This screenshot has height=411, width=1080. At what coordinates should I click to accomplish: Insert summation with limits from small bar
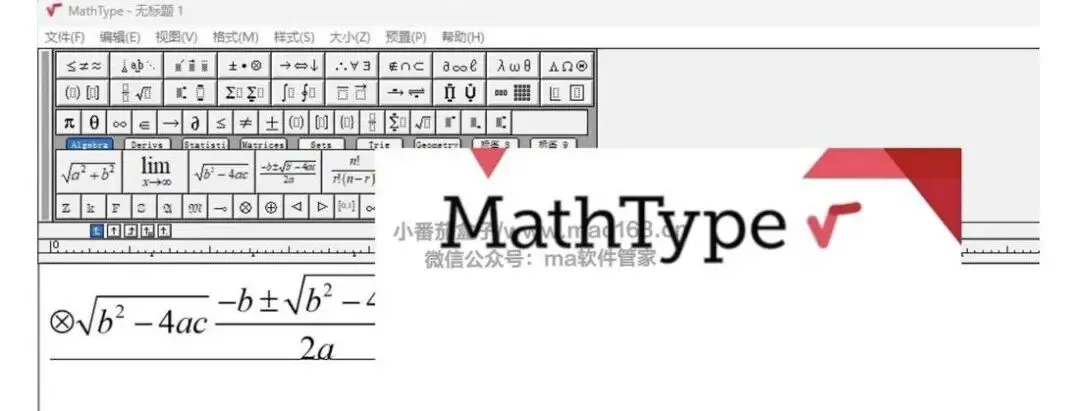pos(397,123)
